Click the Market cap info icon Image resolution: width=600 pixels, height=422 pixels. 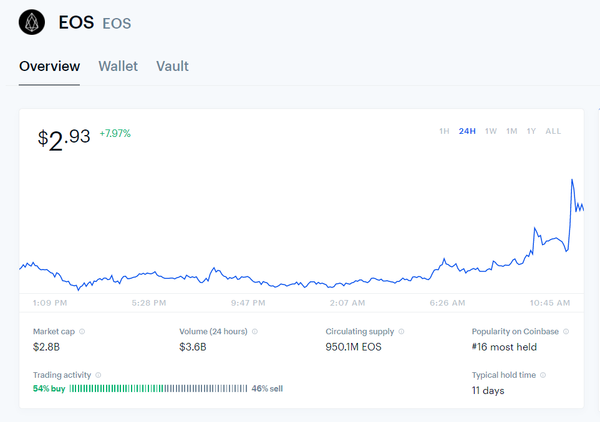point(82,332)
